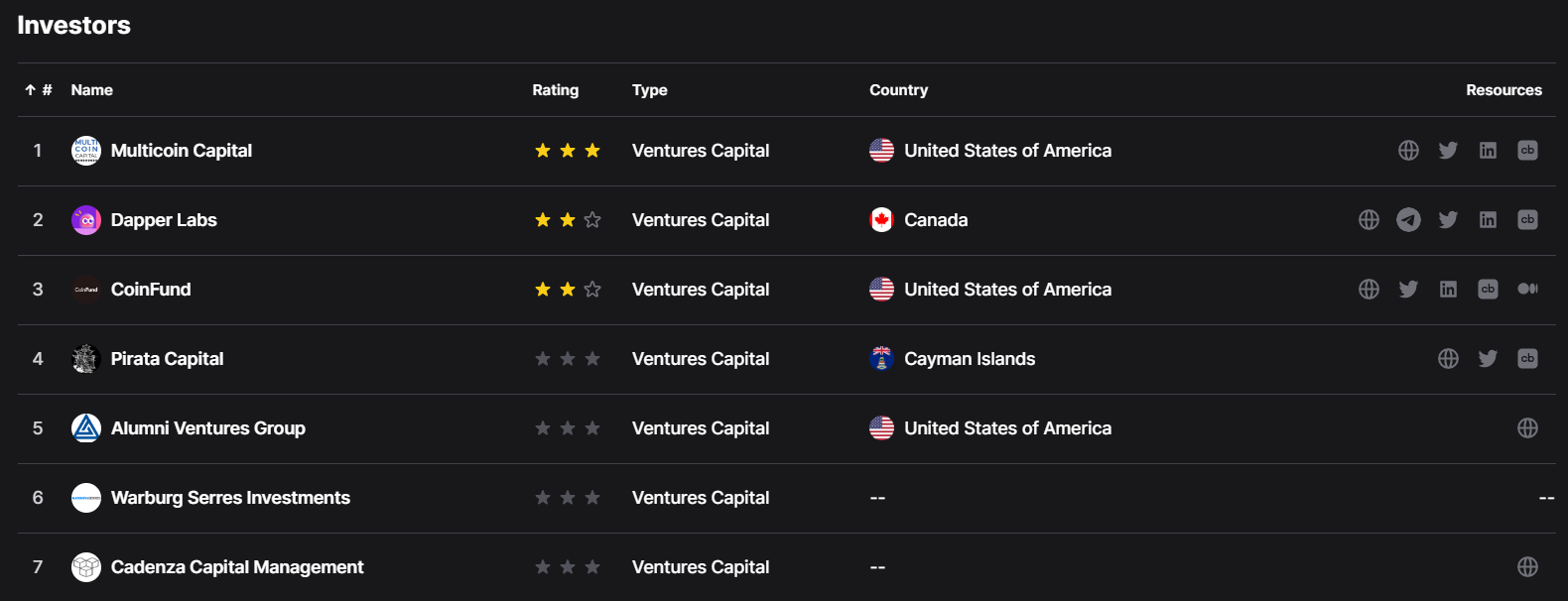The height and width of the screenshot is (601, 1568).
Task: Visit Cadenza Capital Management website globe icon
Action: (x=1527, y=567)
